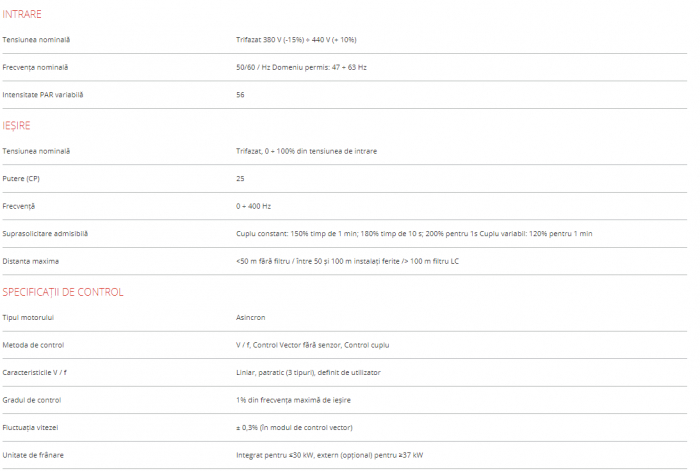The width and height of the screenshot is (700, 471).
Task: Click the 0 ÷ 400 Hz output frequency value
Action: (x=253, y=206)
